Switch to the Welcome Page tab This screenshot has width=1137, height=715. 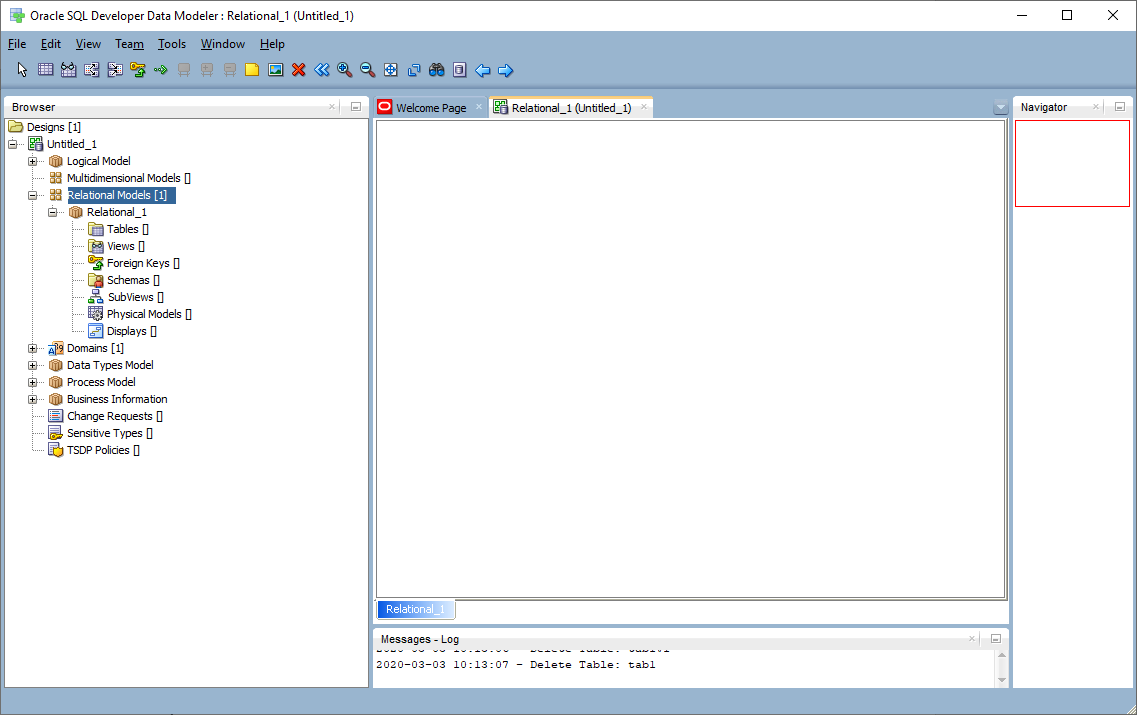[431, 108]
